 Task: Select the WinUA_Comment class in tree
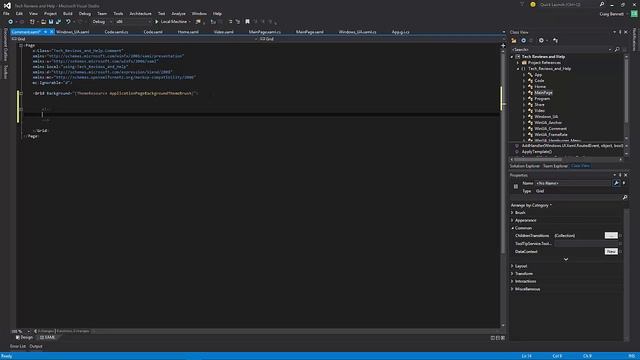550,129
